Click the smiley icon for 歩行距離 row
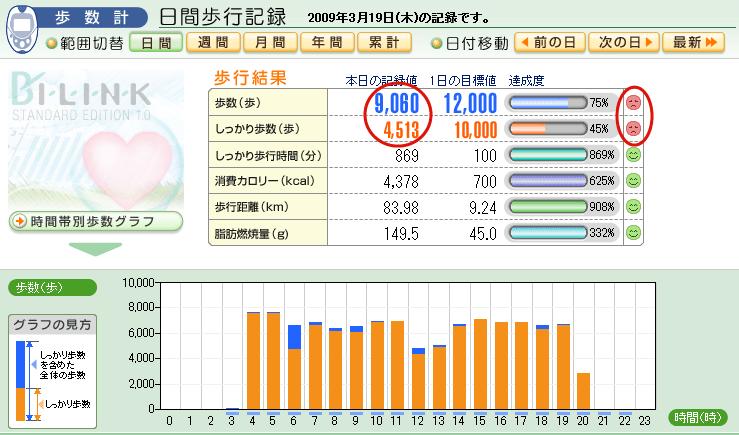This screenshot has height=435, width=739. coord(633,206)
